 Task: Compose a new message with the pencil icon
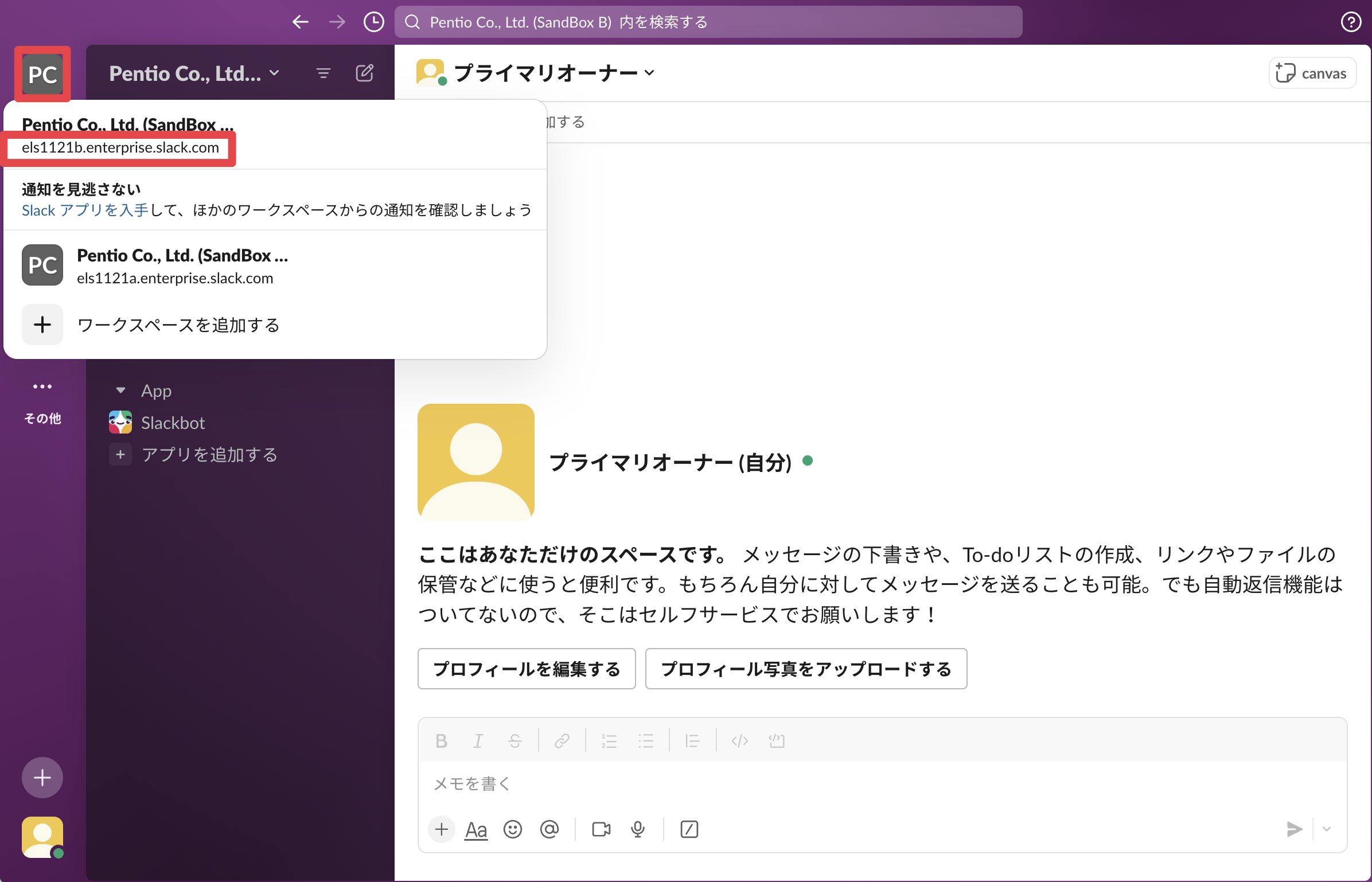click(x=365, y=73)
